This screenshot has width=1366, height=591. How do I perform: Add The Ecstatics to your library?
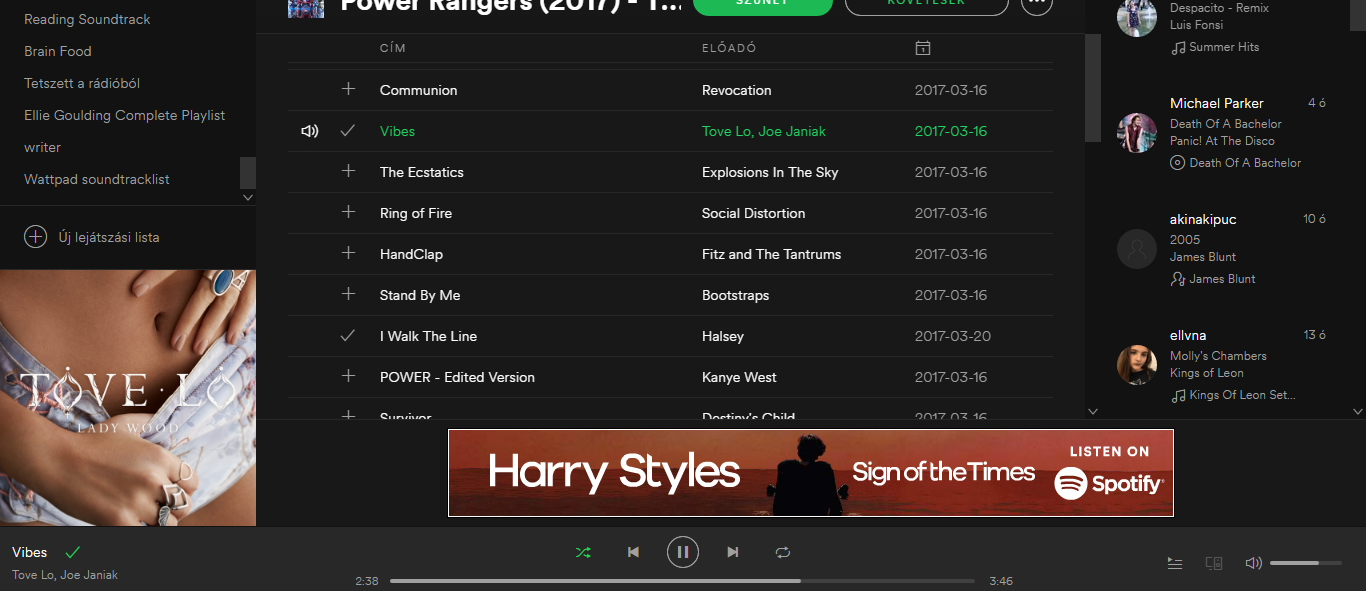point(348,171)
